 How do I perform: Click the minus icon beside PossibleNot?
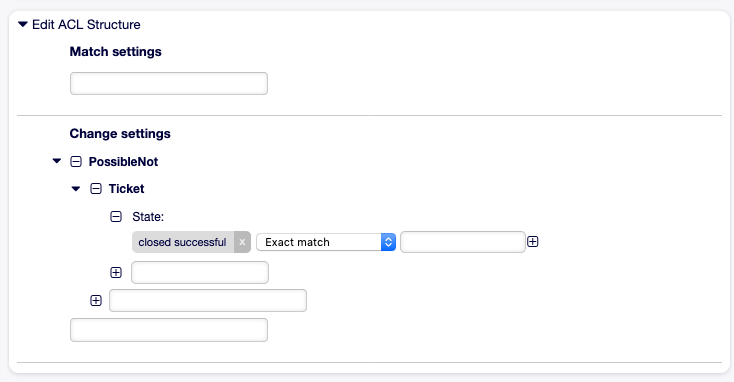[x=76, y=162]
